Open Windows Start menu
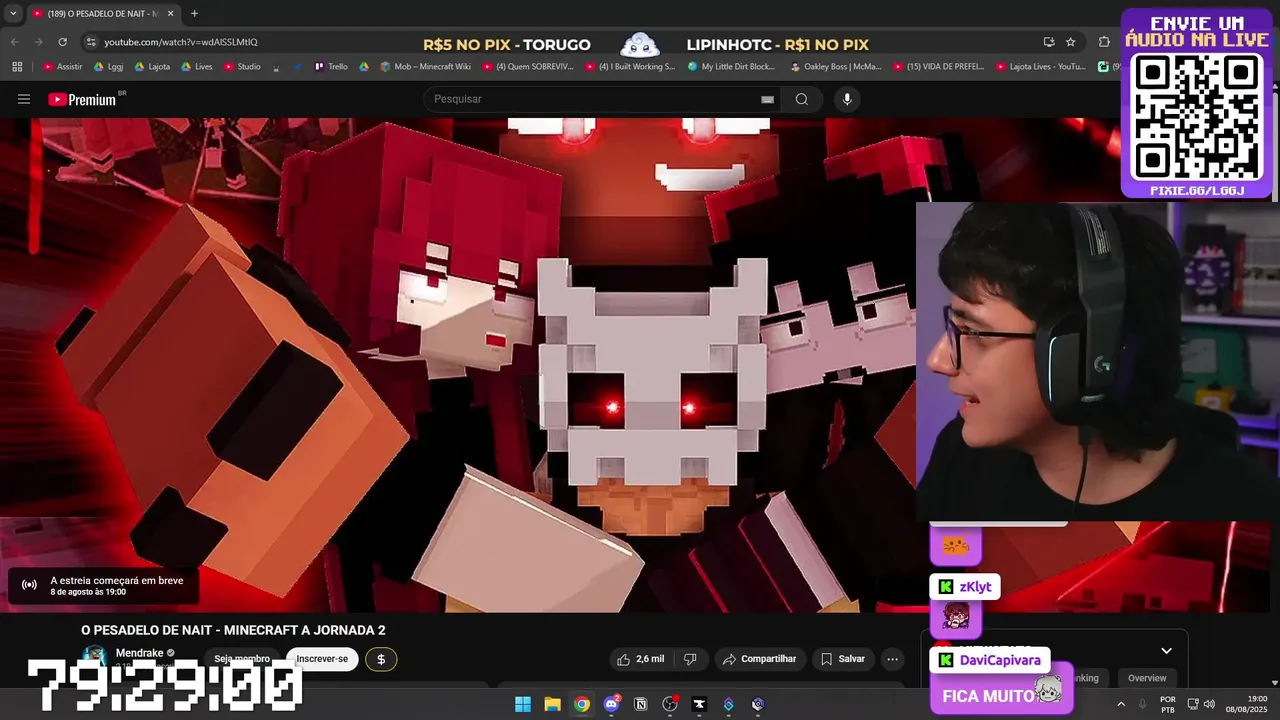Screen dimensions: 1280x720 (523, 704)
